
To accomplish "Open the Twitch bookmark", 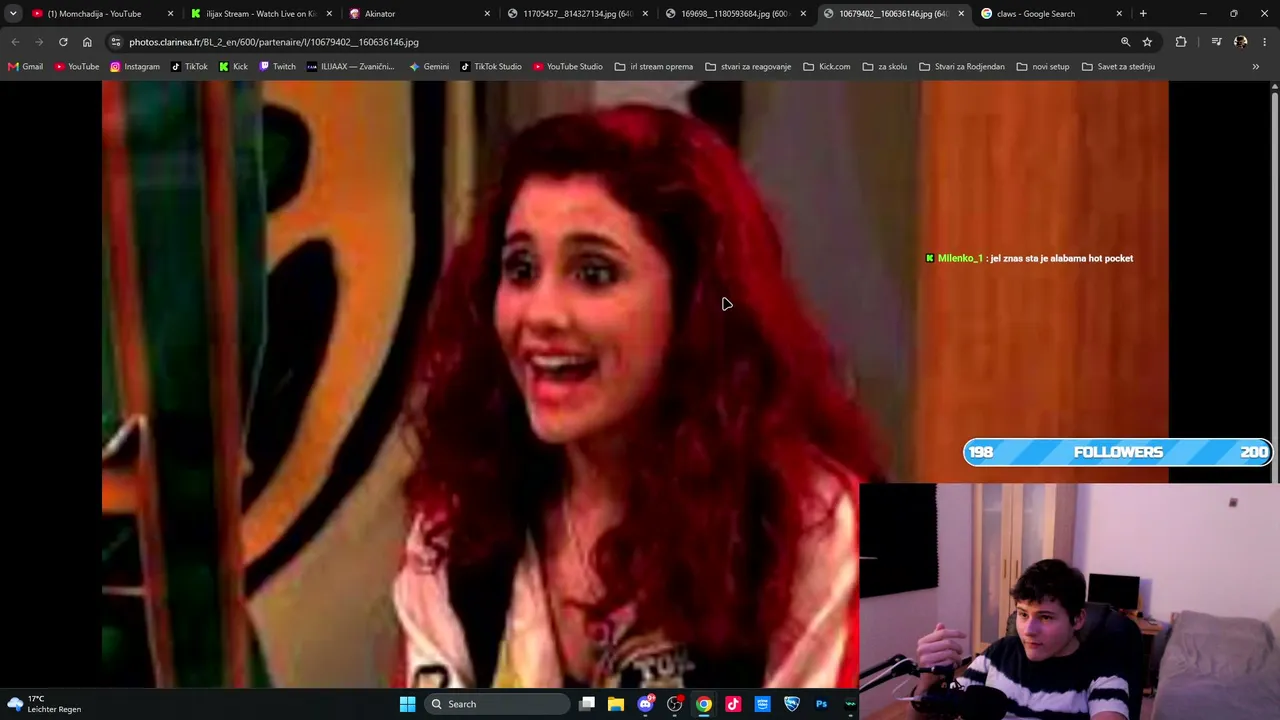I will (277, 67).
